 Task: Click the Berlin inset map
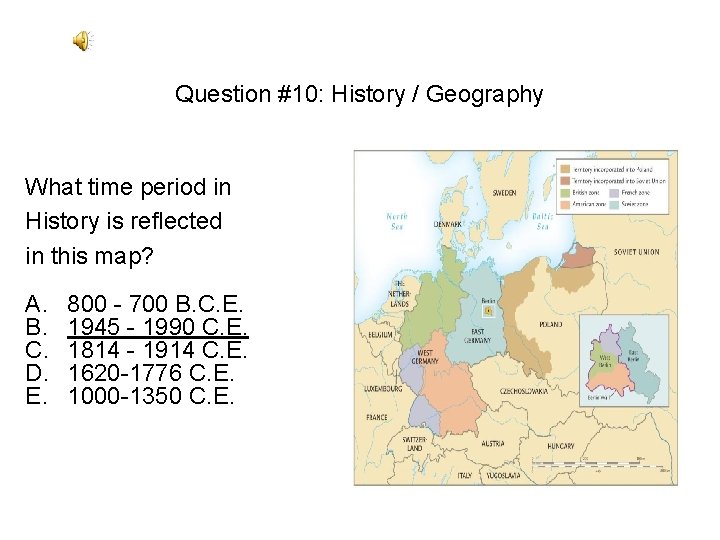pyautogui.click(x=624, y=360)
